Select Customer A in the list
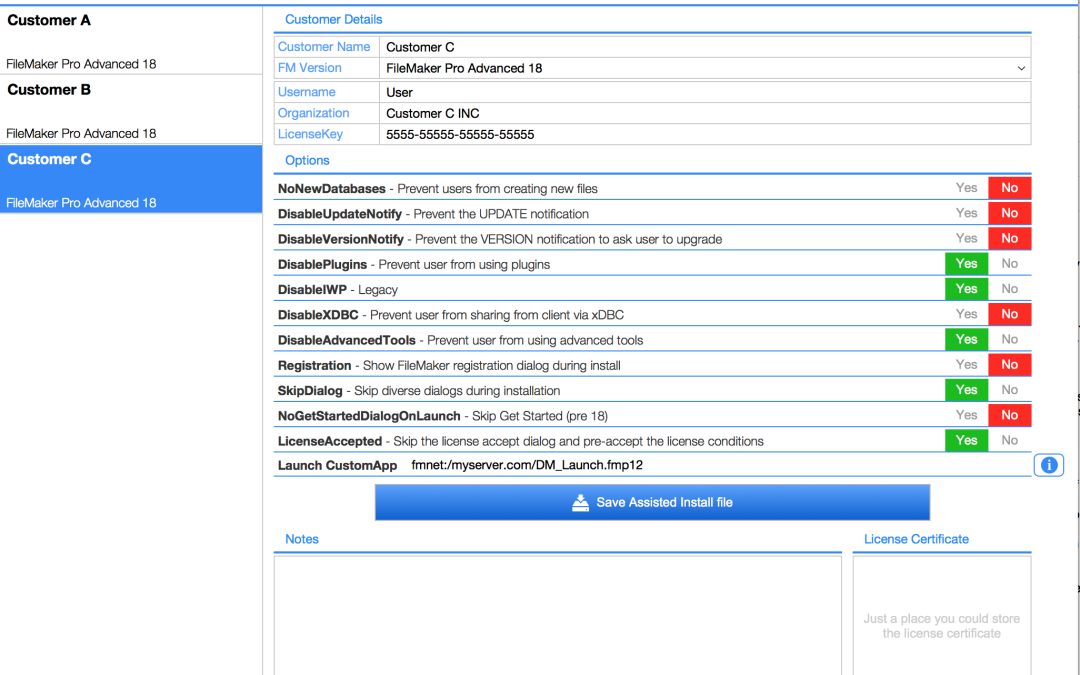The image size is (1080, 675). (x=131, y=40)
